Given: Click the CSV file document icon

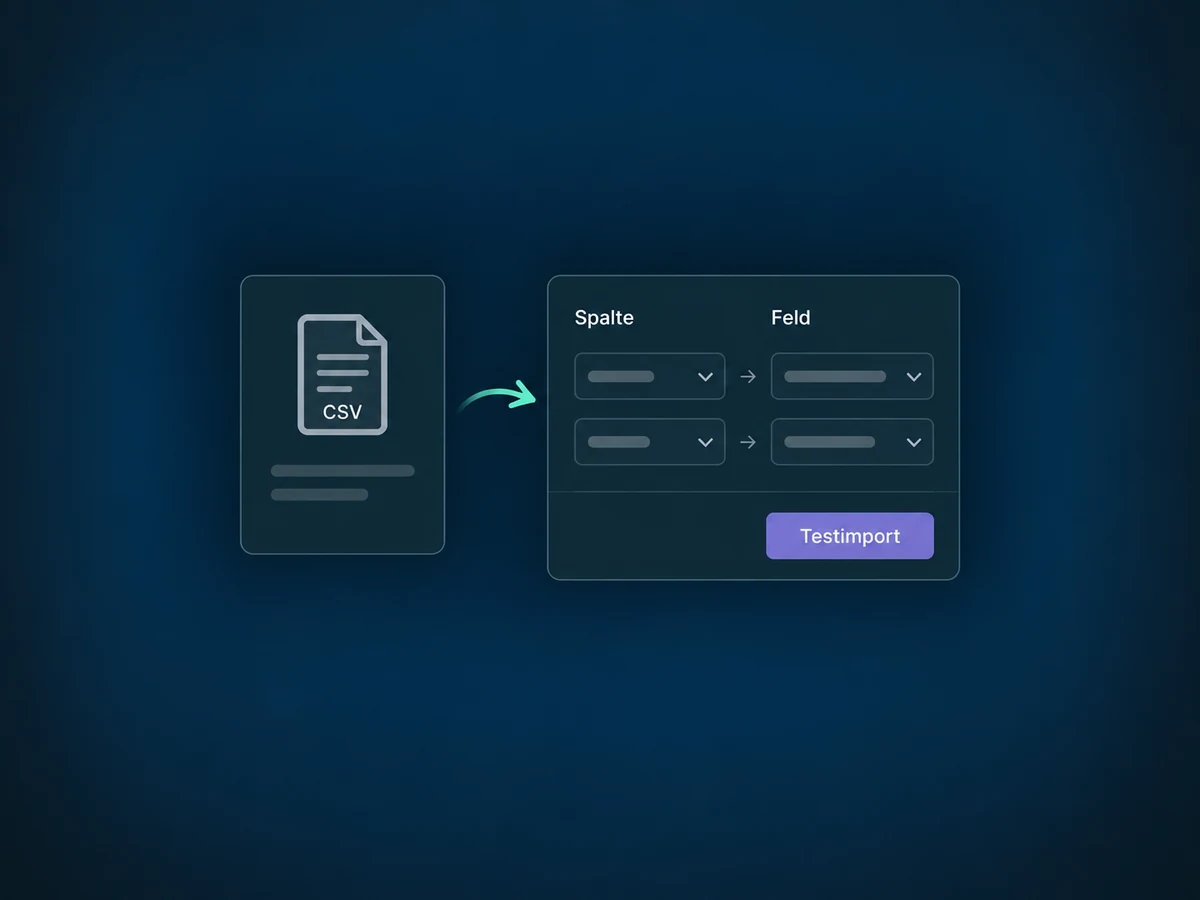Looking at the screenshot, I should 342,375.
